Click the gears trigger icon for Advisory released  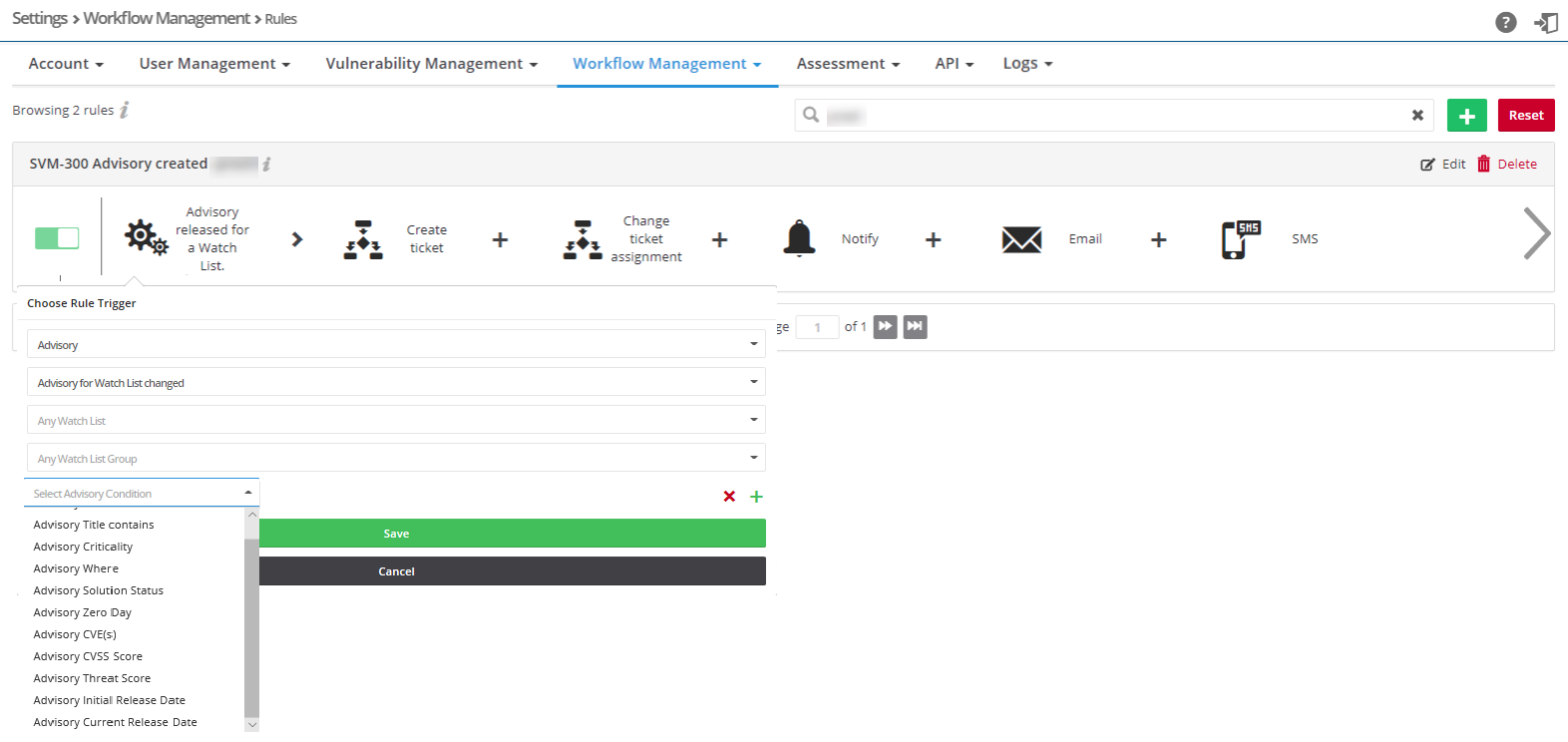point(147,238)
